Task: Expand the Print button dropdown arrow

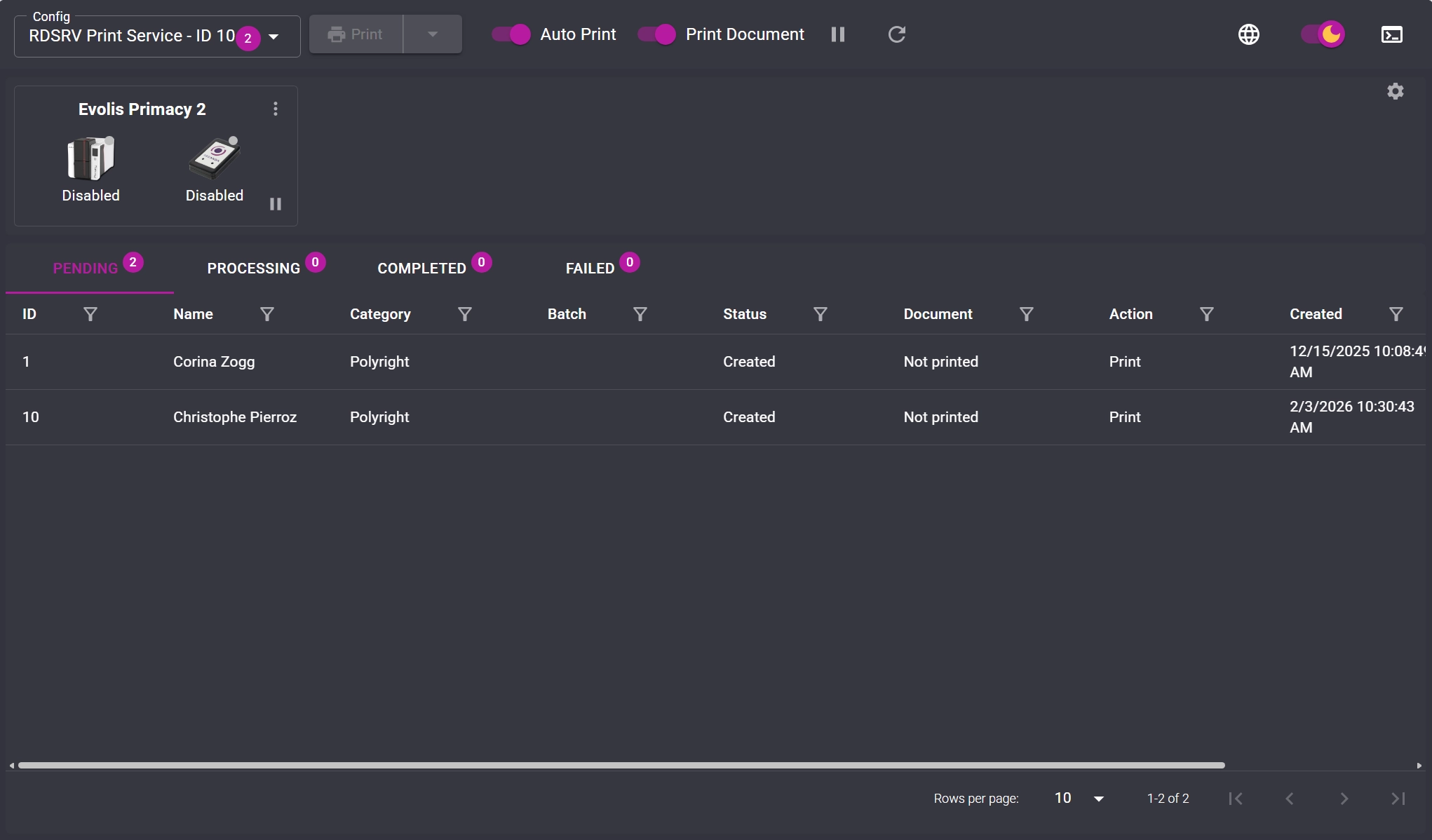Action: pos(433,34)
